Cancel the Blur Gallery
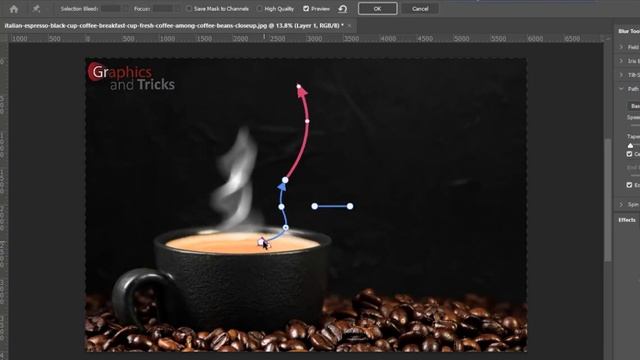Viewport: 640px width, 360px height. coord(420,9)
